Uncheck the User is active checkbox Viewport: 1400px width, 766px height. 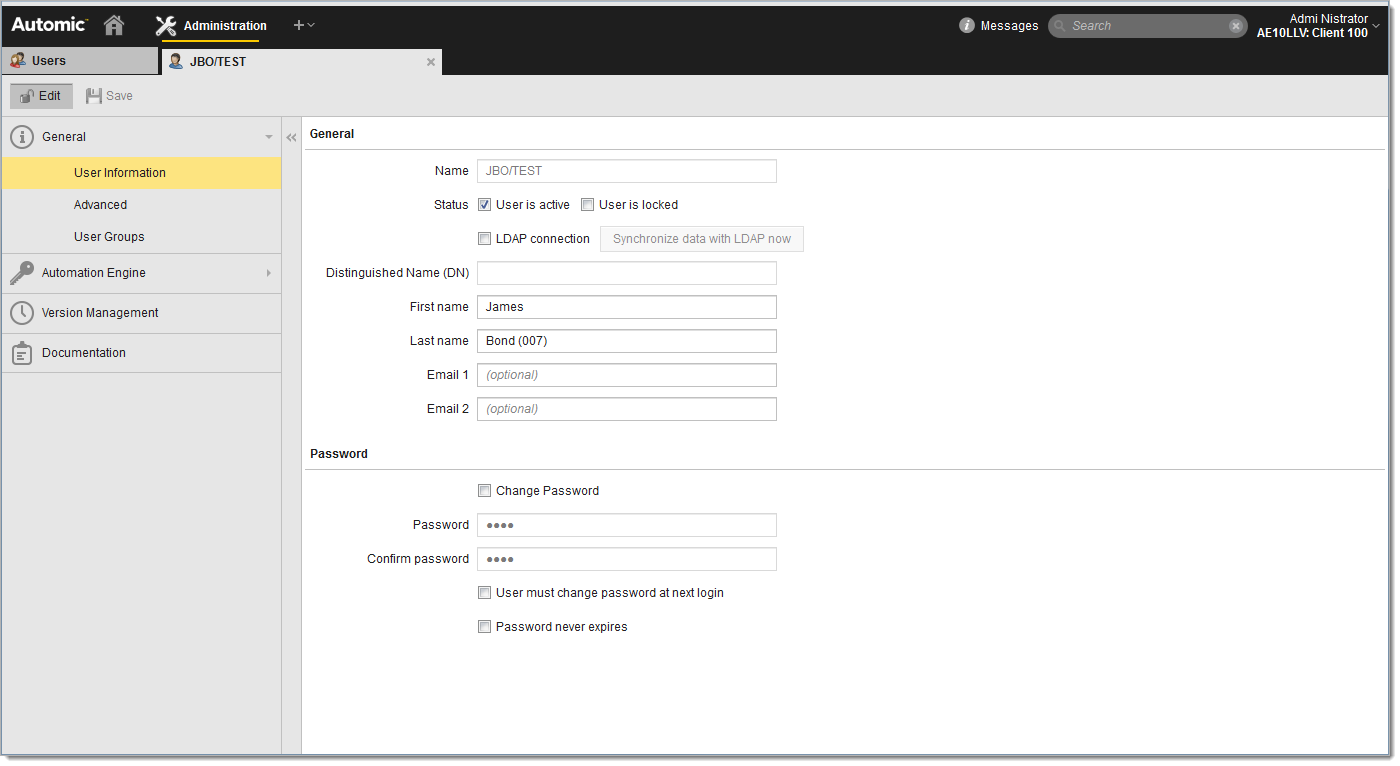coord(484,204)
